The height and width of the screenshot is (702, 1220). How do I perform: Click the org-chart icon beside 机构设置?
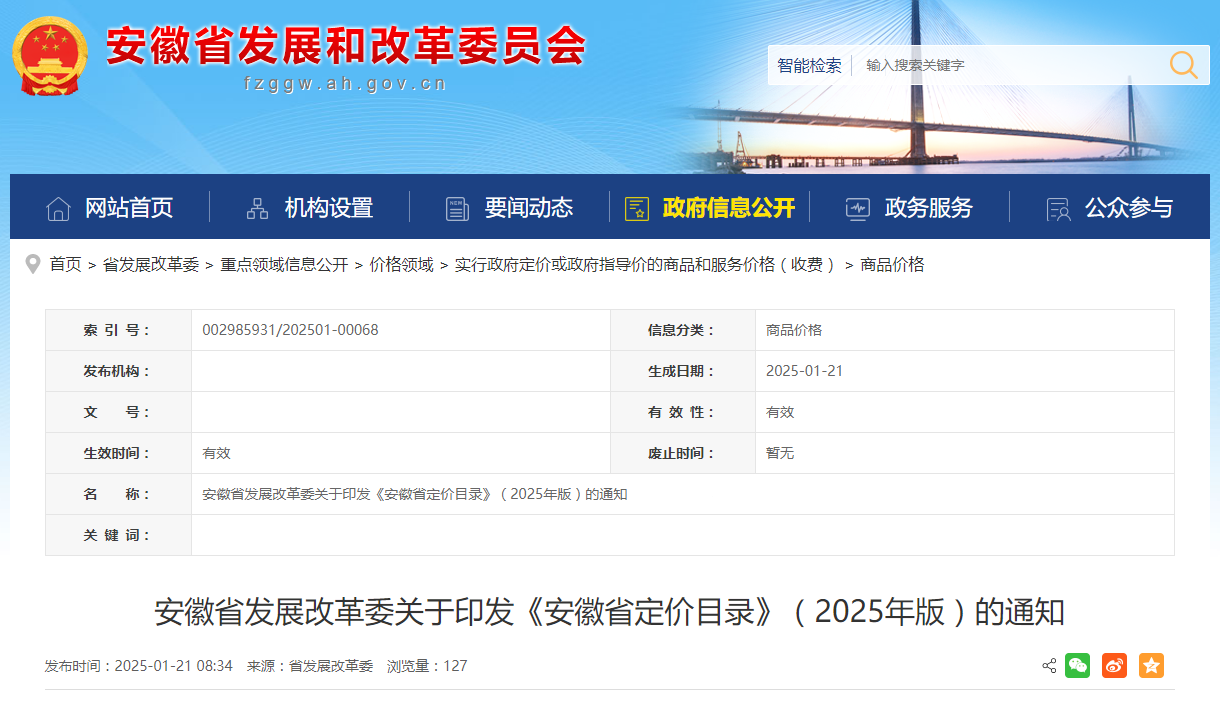(x=258, y=208)
